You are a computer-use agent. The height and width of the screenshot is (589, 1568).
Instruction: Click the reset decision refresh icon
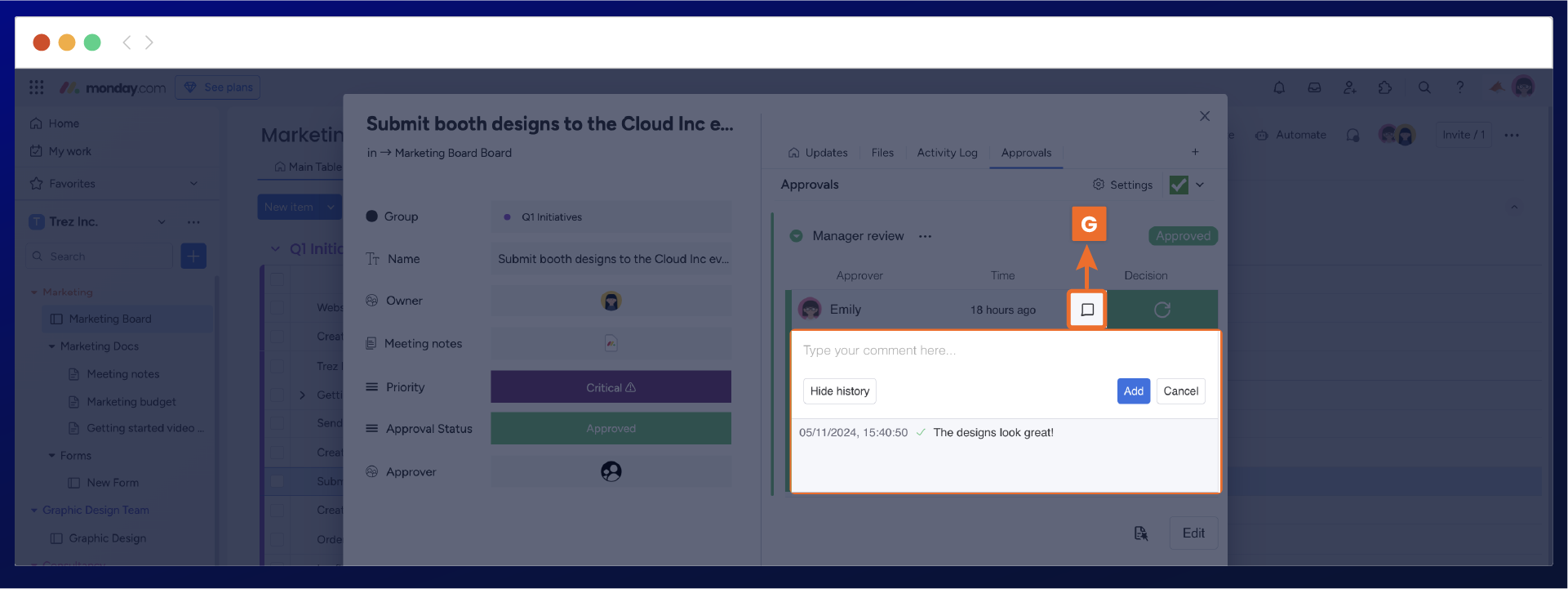pyautogui.click(x=1162, y=310)
